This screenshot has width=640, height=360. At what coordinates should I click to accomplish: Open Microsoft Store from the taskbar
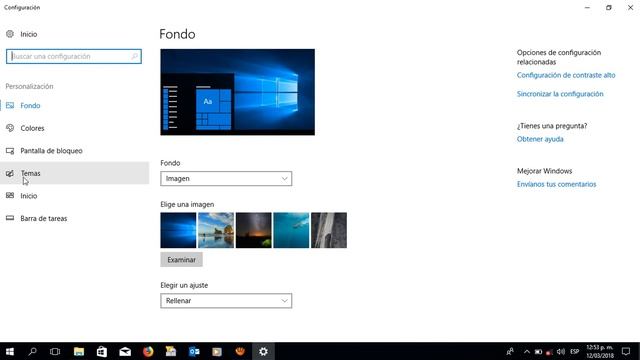(x=102, y=351)
